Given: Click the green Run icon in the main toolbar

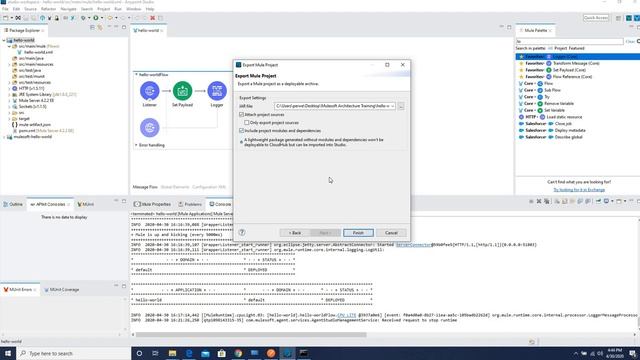Looking at the screenshot, I should tap(96, 18).
